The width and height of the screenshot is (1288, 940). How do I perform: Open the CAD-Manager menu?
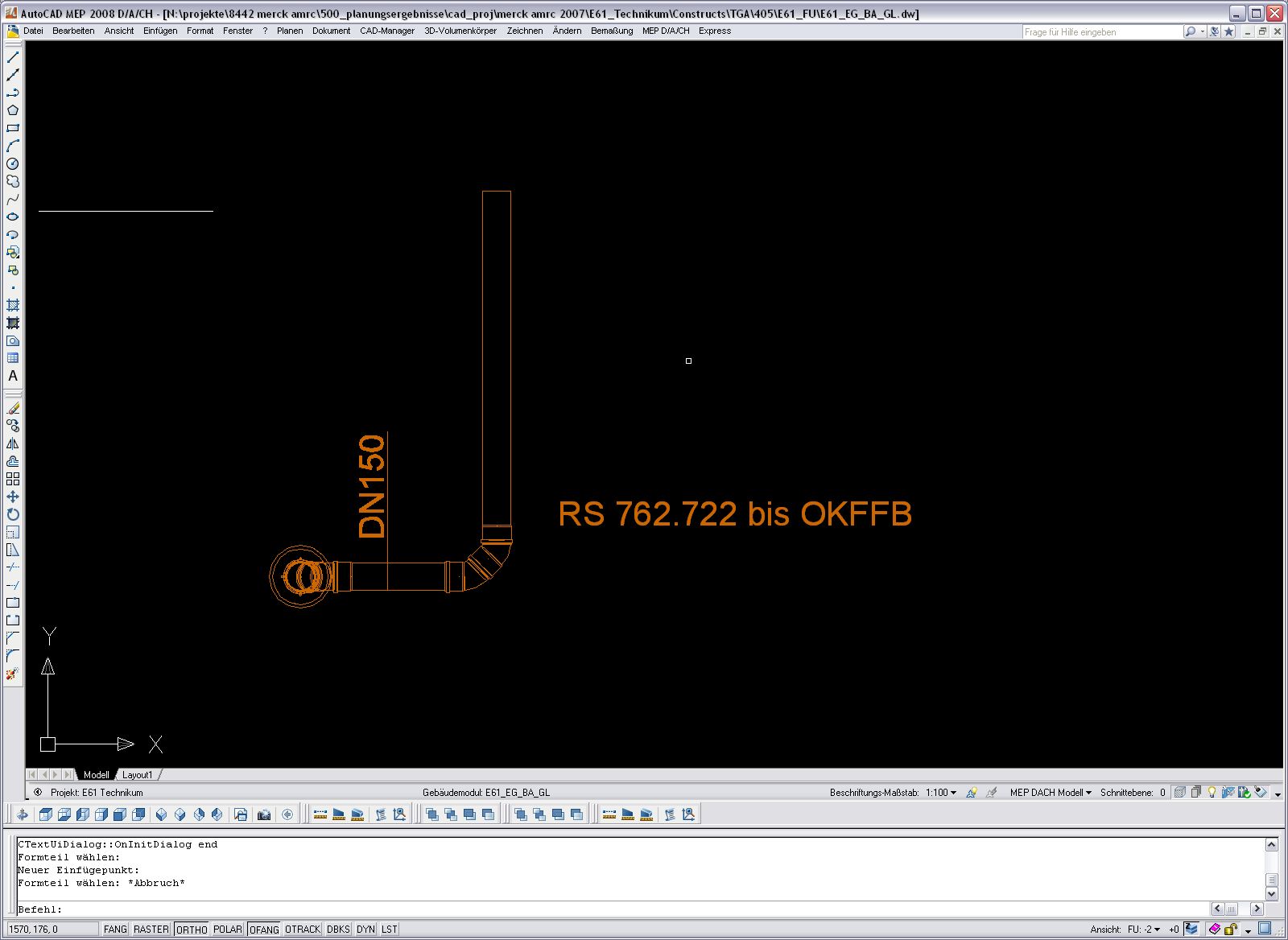[387, 31]
